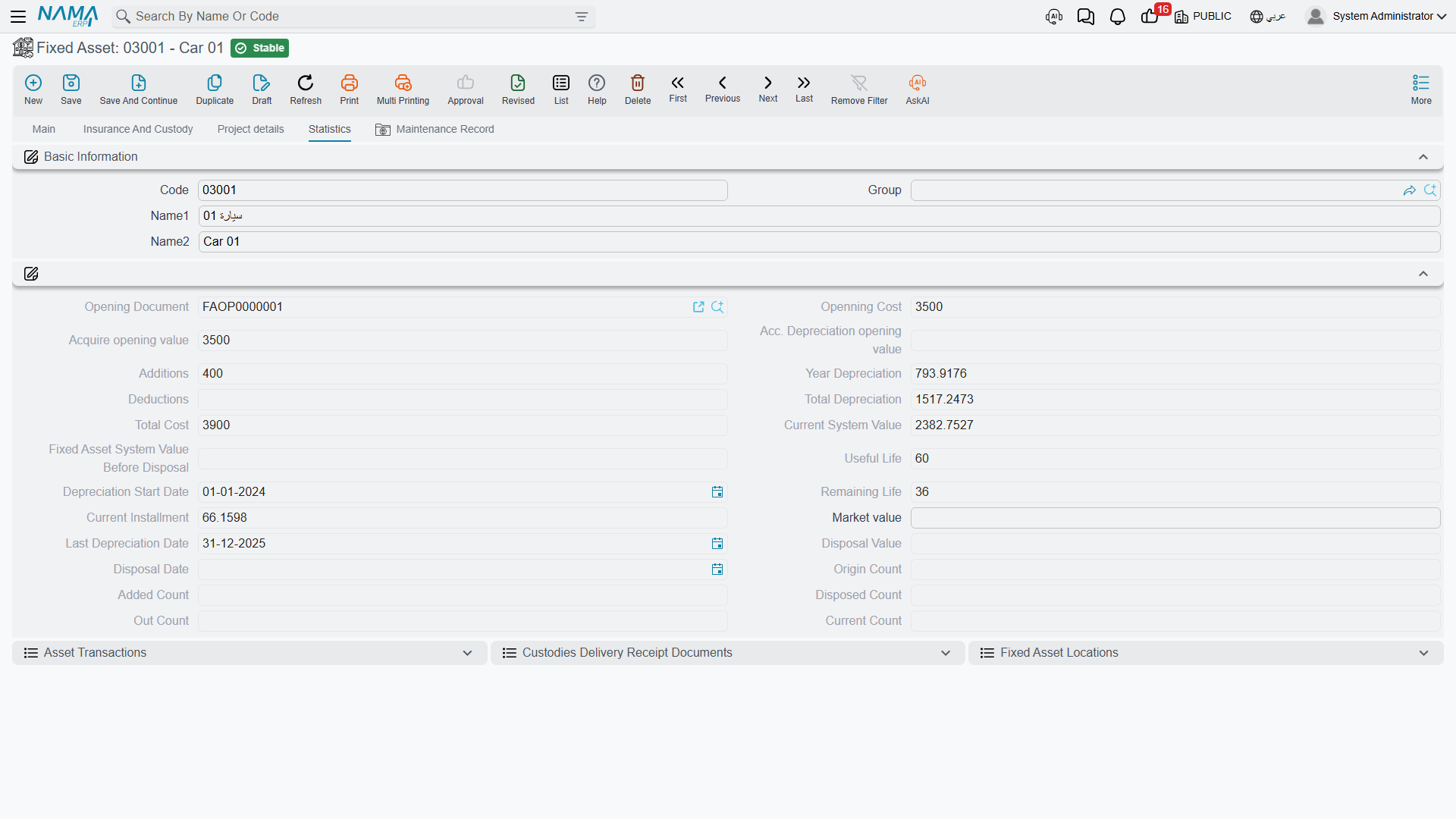The width and height of the screenshot is (1456, 819).
Task: Open Help
Action: tap(597, 89)
